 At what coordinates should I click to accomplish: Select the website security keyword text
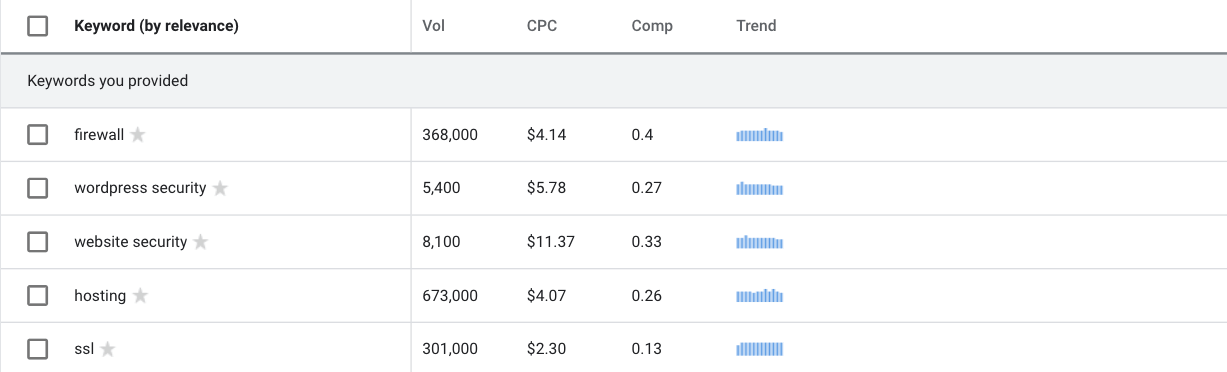tap(131, 242)
